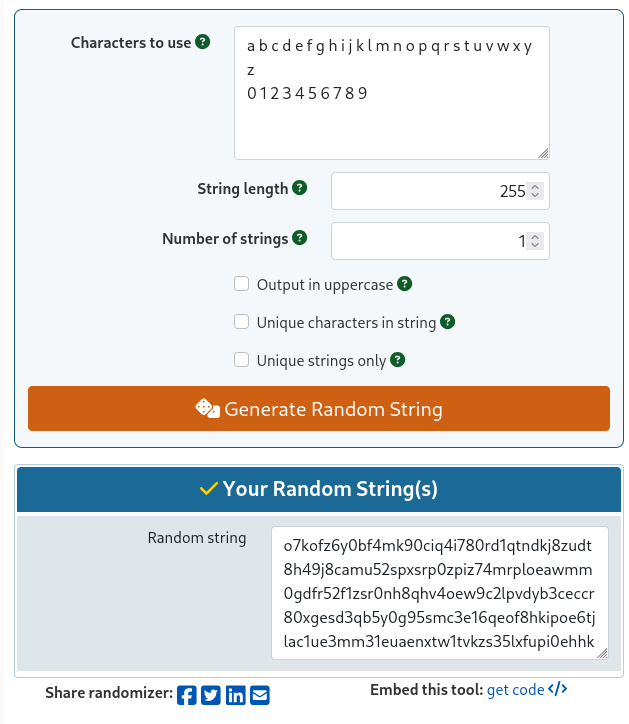This screenshot has width=629, height=724.
Task: Click help icon beside Unique strings only
Action: point(398,360)
